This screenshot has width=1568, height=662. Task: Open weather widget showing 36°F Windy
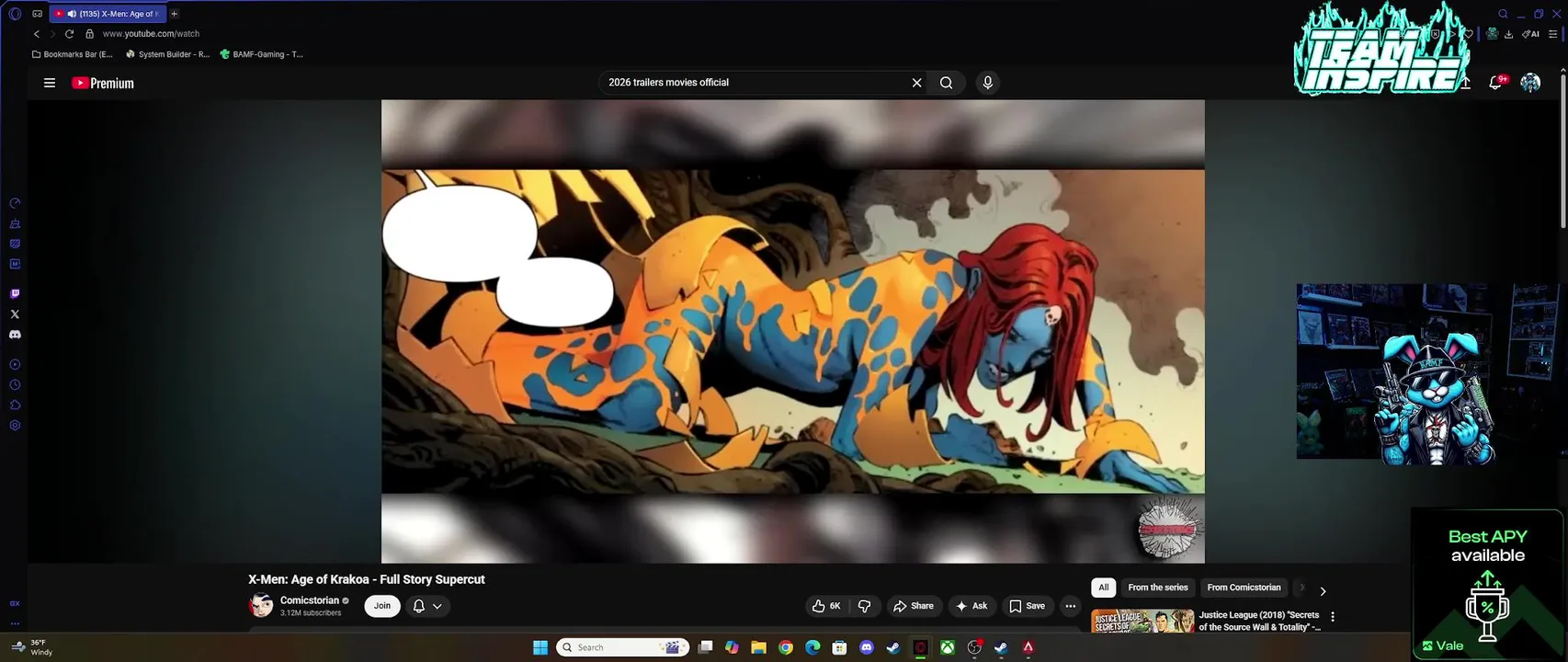click(x=31, y=647)
